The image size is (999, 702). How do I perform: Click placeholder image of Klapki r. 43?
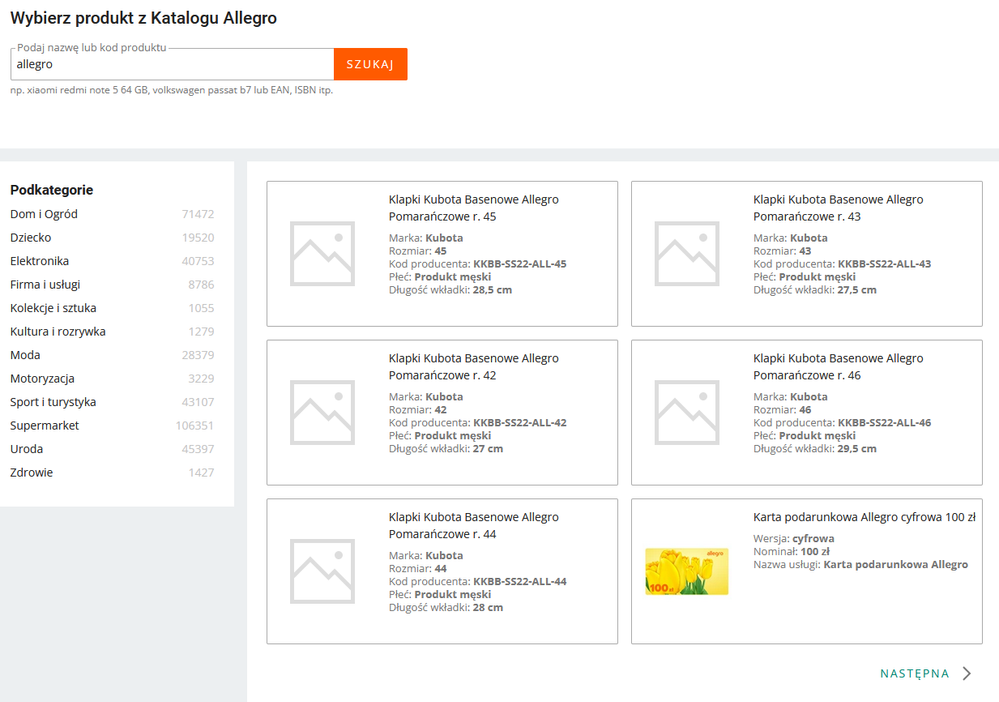(686, 253)
